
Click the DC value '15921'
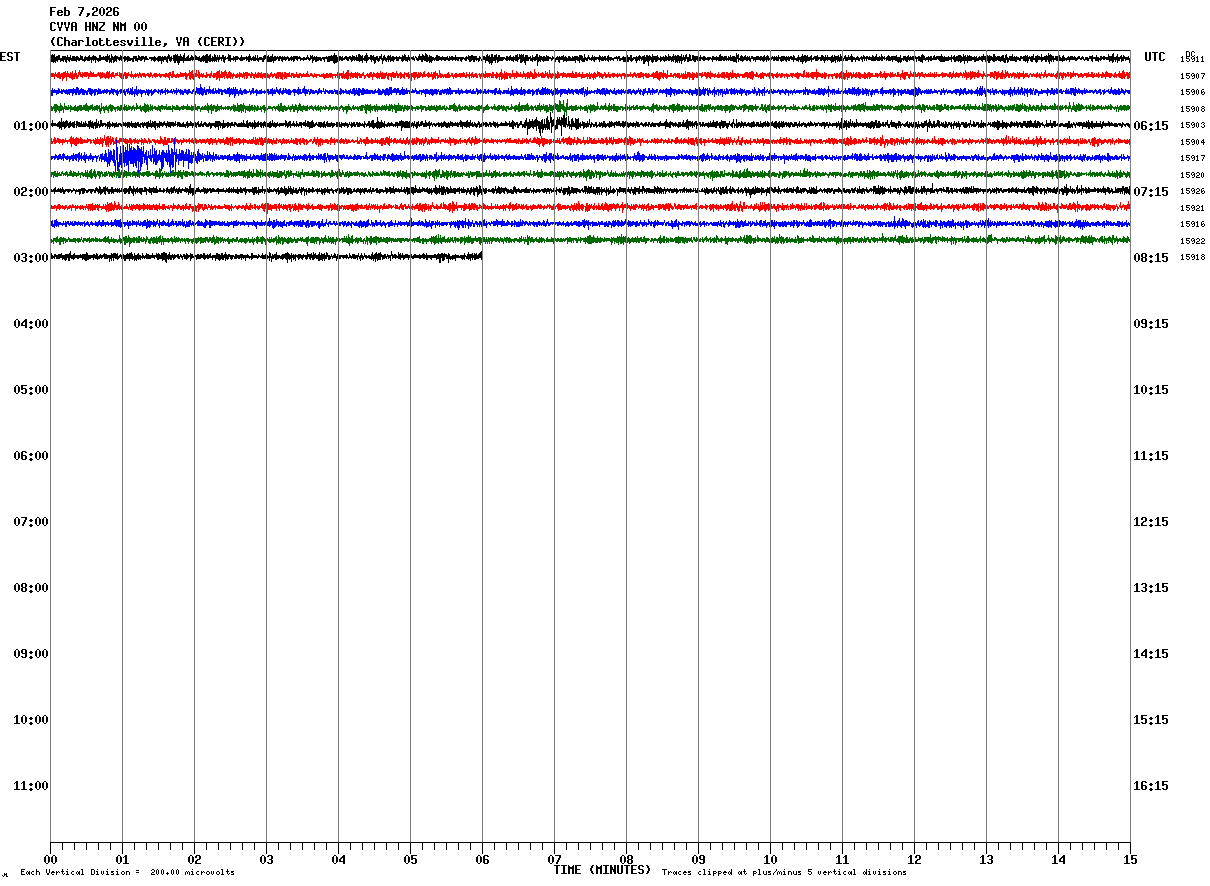coord(1192,208)
